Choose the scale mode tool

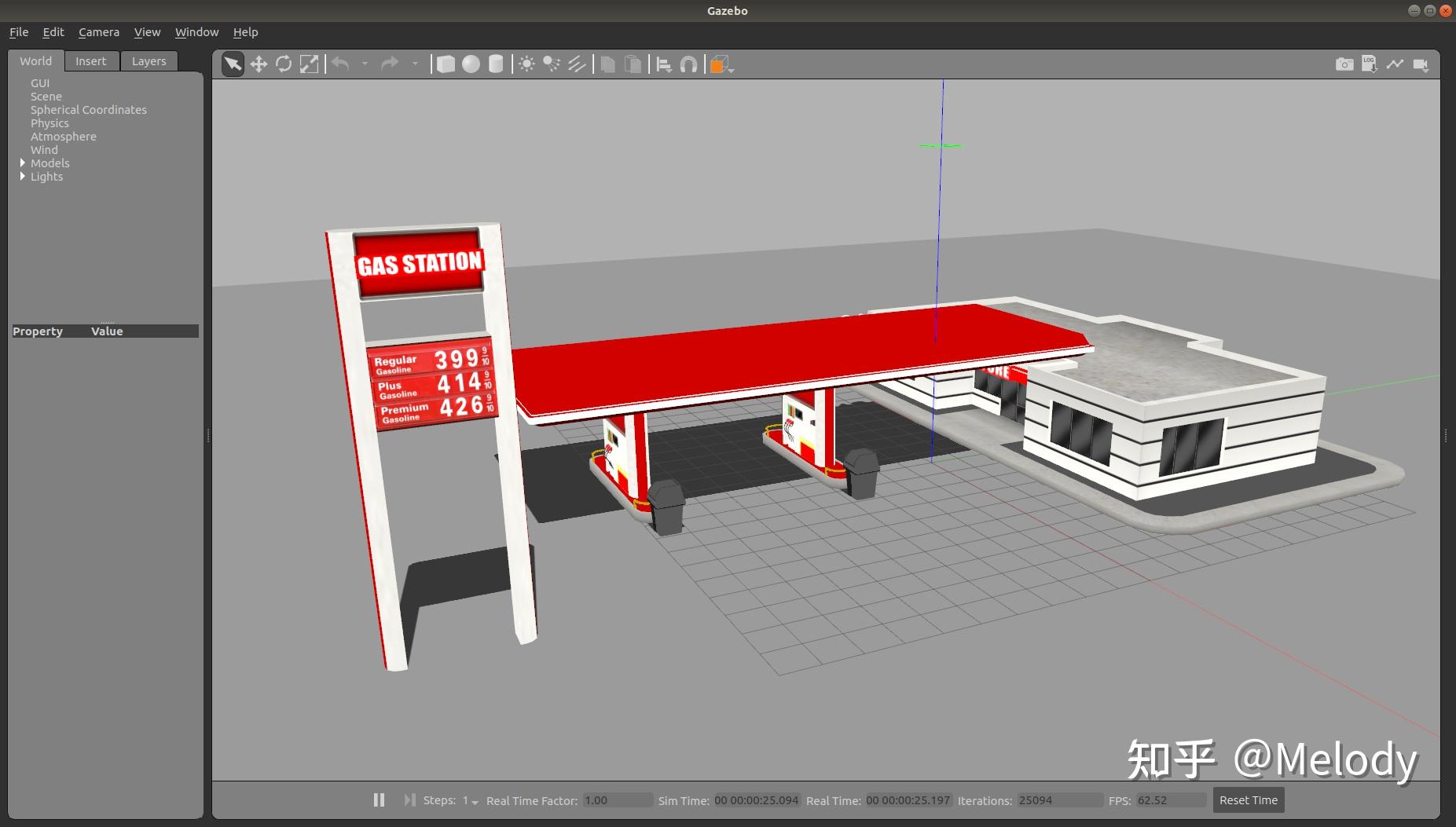tap(310, 64)
